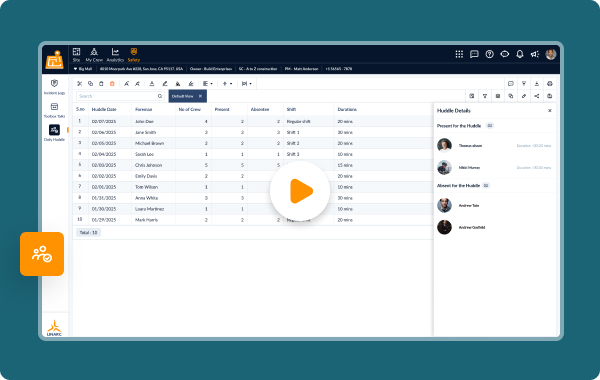Click the Linarc logo at sidebar bottom

(x=54, y=328)
